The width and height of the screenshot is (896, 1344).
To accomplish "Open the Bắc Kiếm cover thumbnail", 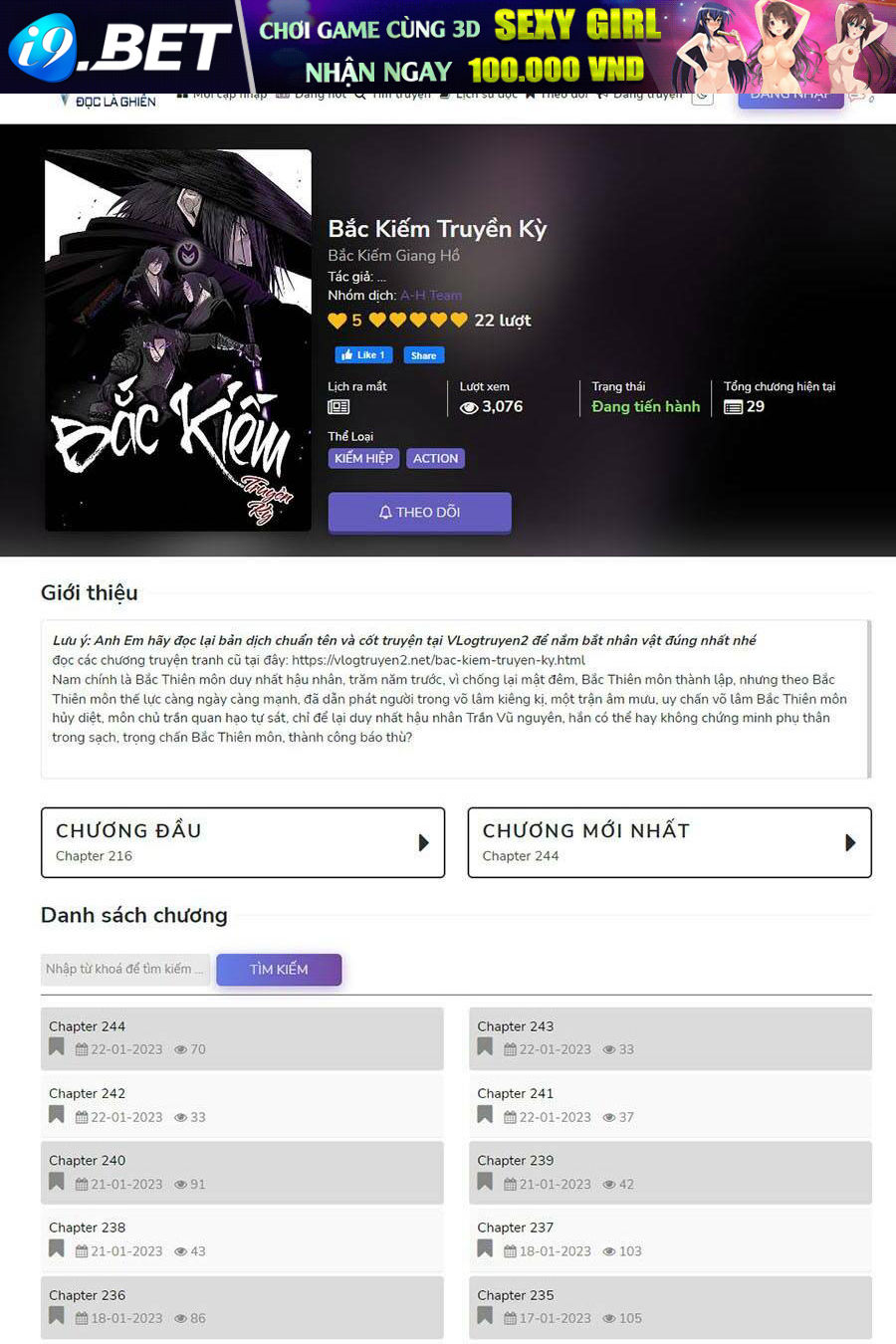I will tap(178, 340).
